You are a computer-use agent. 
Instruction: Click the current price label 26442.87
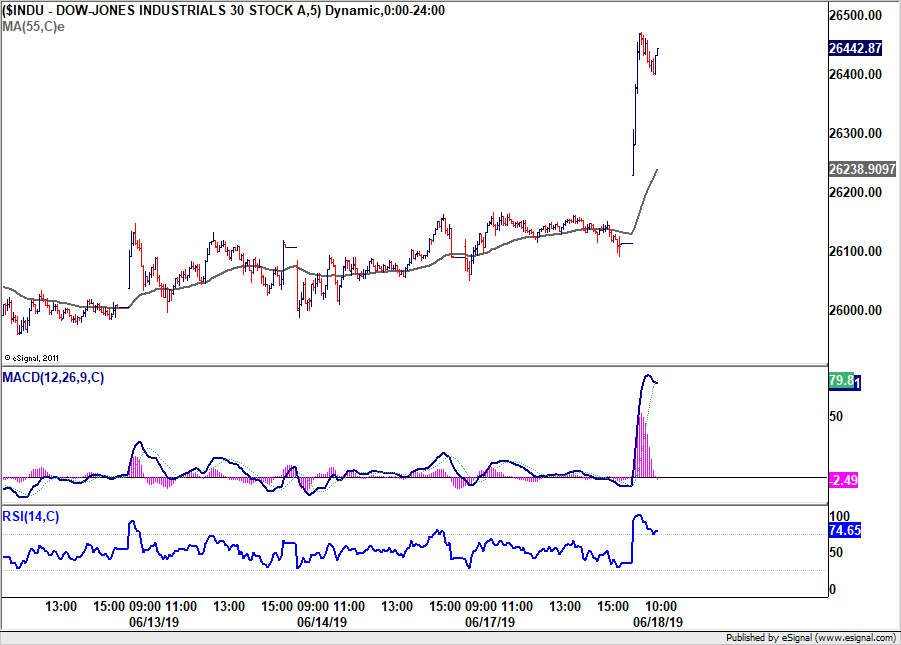coord(855,48)
